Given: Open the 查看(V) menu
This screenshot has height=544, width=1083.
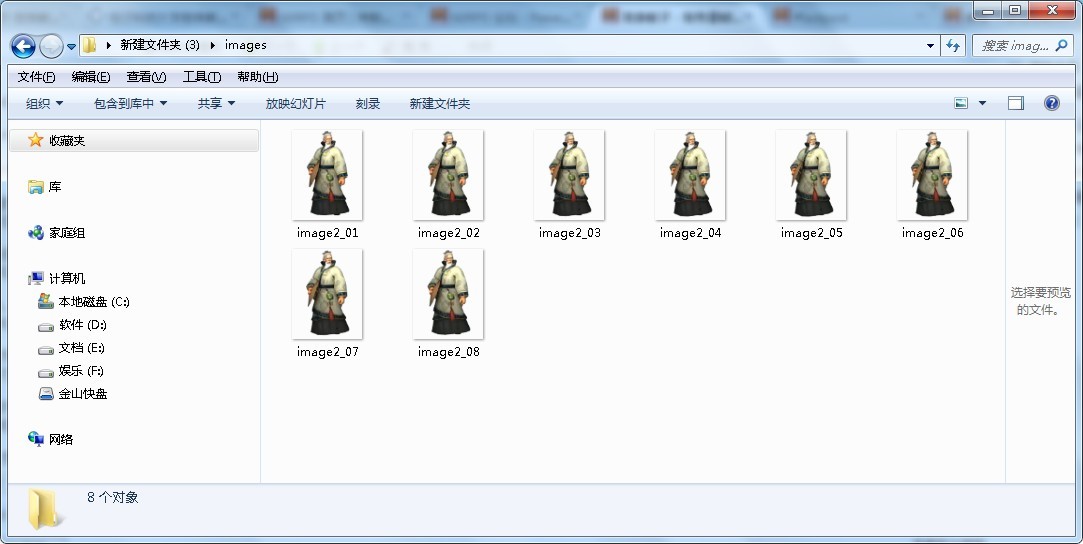Looking at the screenshot, I should coord(146,77).
